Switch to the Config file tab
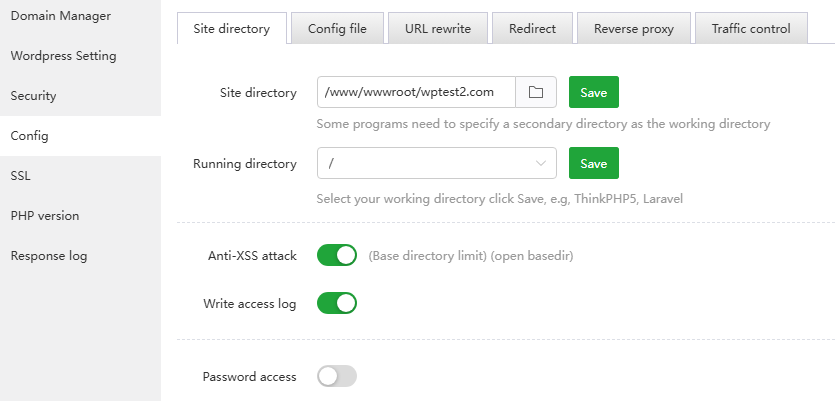This screenshot has height=401, width=835. tap(337, 29)
